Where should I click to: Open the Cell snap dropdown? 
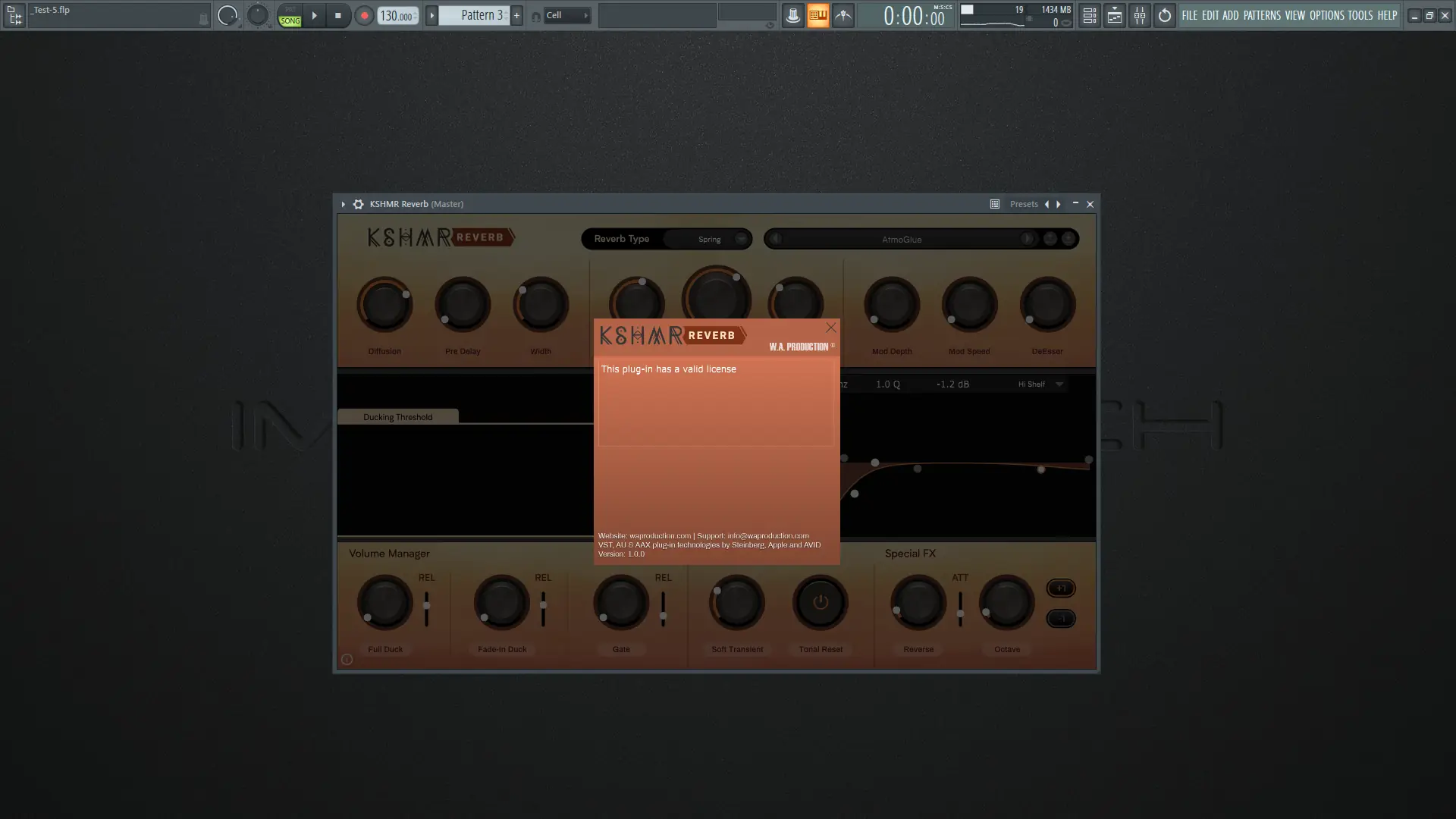point(566,15)
